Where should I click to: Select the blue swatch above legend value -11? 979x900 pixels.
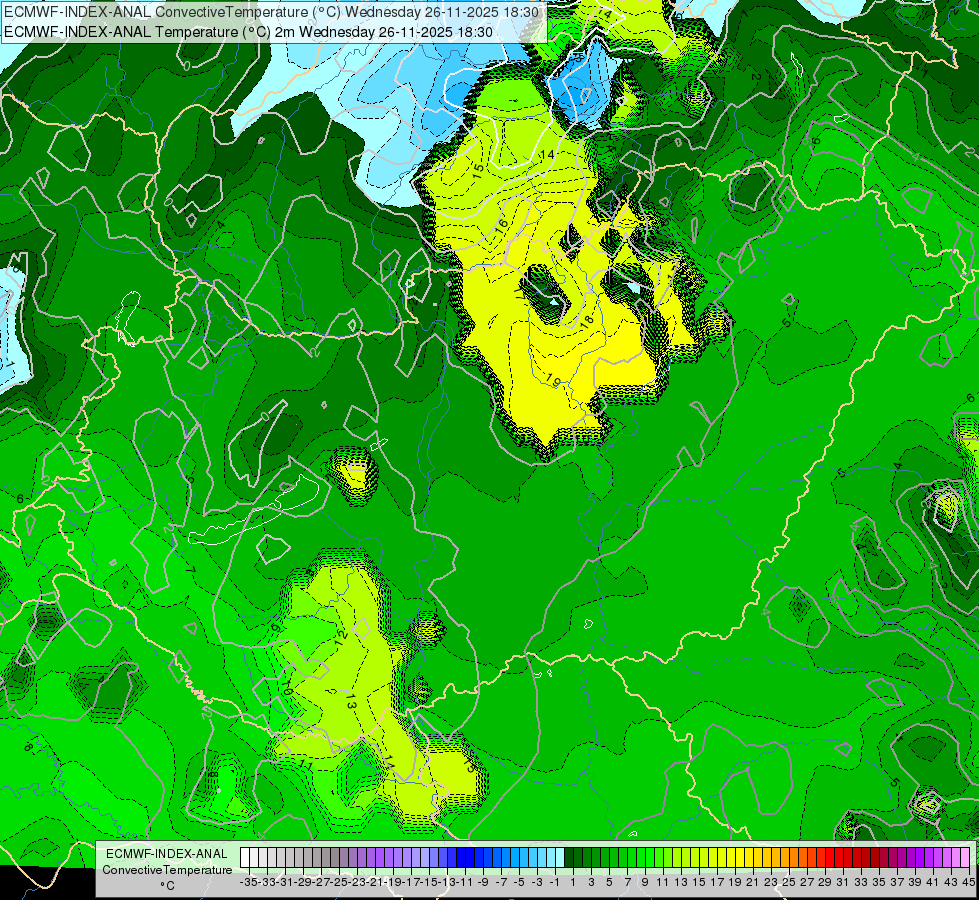461,858
